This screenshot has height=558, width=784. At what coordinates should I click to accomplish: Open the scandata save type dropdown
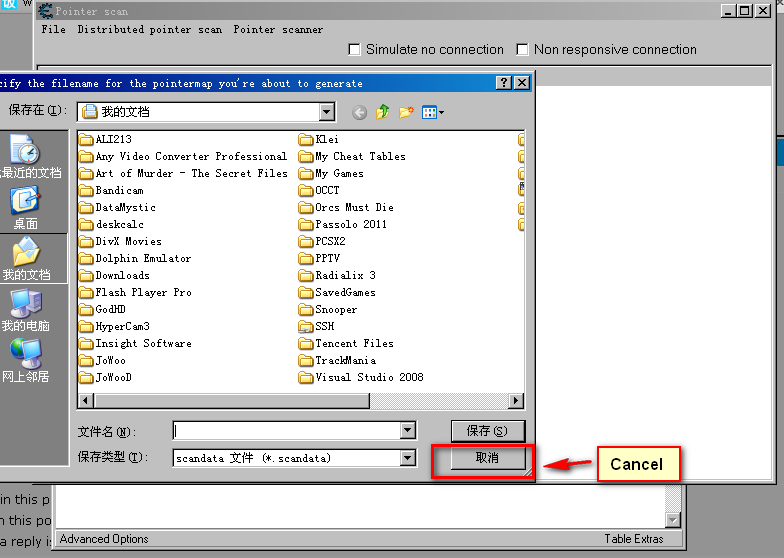[x=407, y=458]
